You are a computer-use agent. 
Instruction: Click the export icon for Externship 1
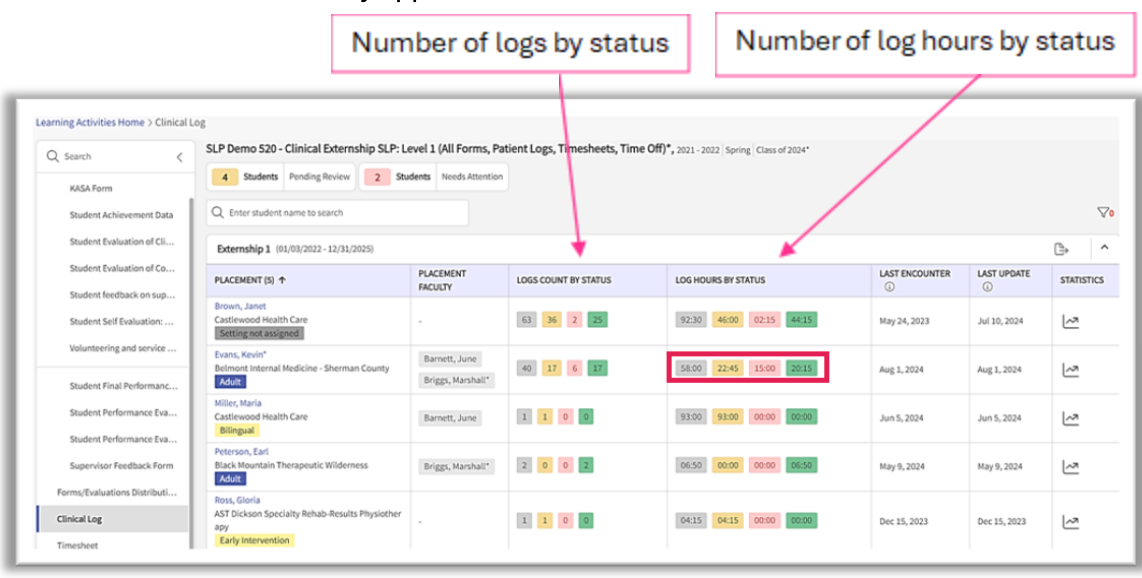coord(1061,249)
